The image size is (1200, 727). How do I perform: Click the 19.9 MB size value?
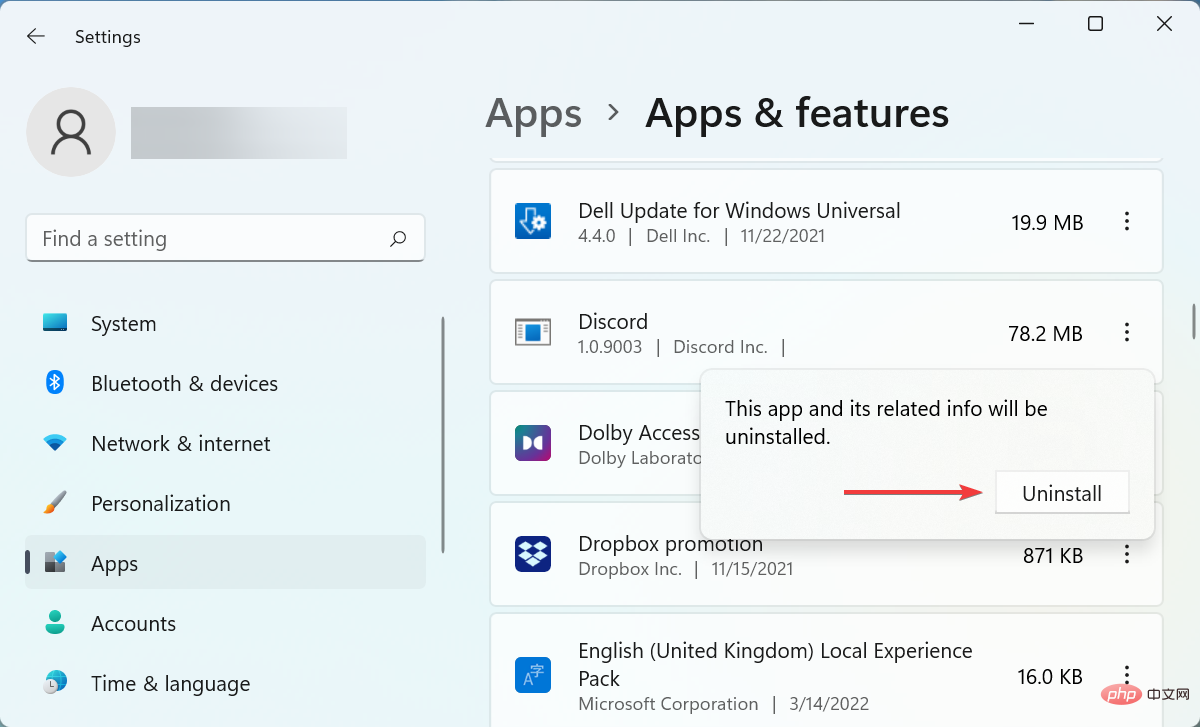(x=1047, y=223)
